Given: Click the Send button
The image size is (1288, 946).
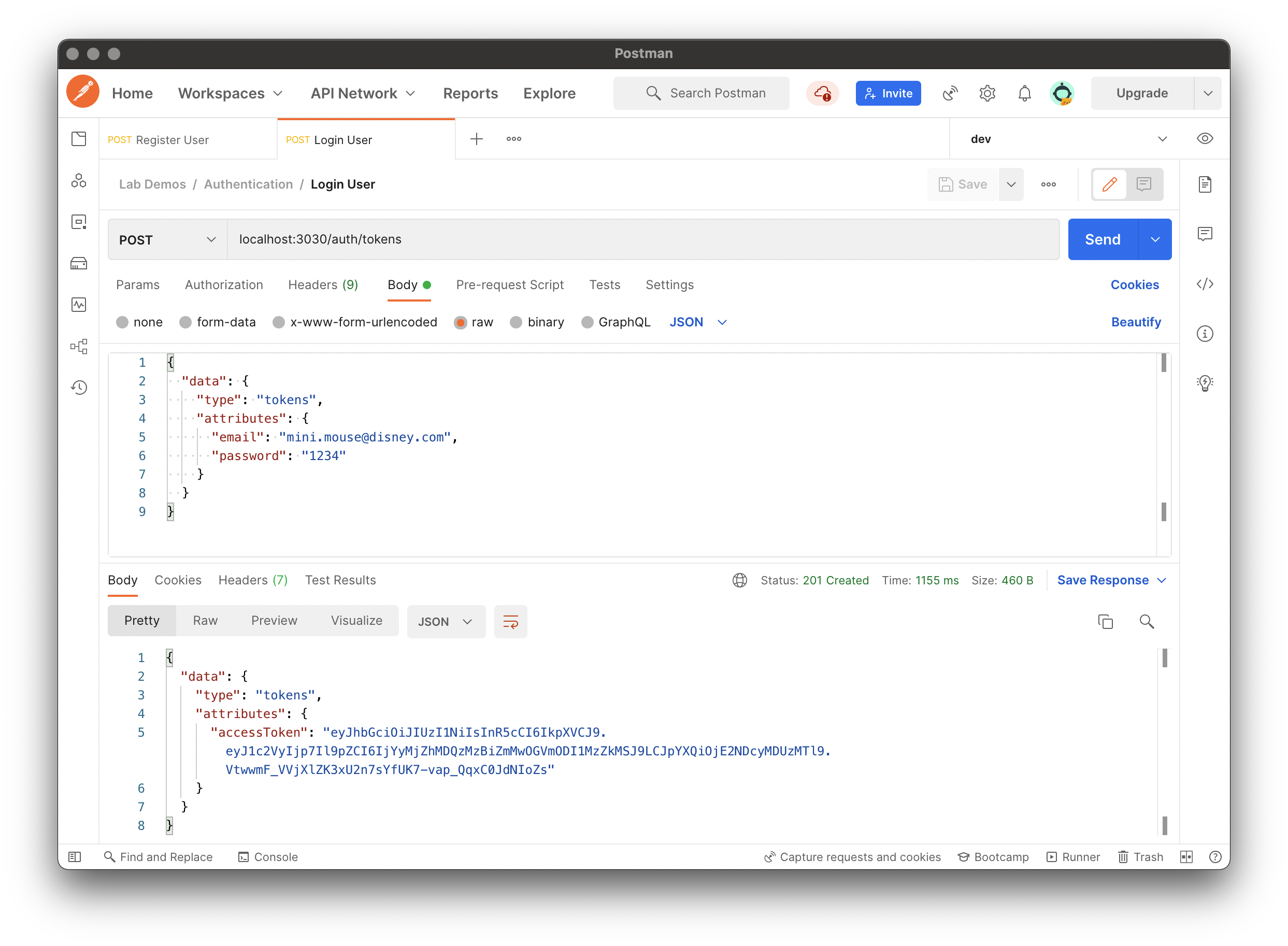Looking at the screenshot, I should [1103, 240].
